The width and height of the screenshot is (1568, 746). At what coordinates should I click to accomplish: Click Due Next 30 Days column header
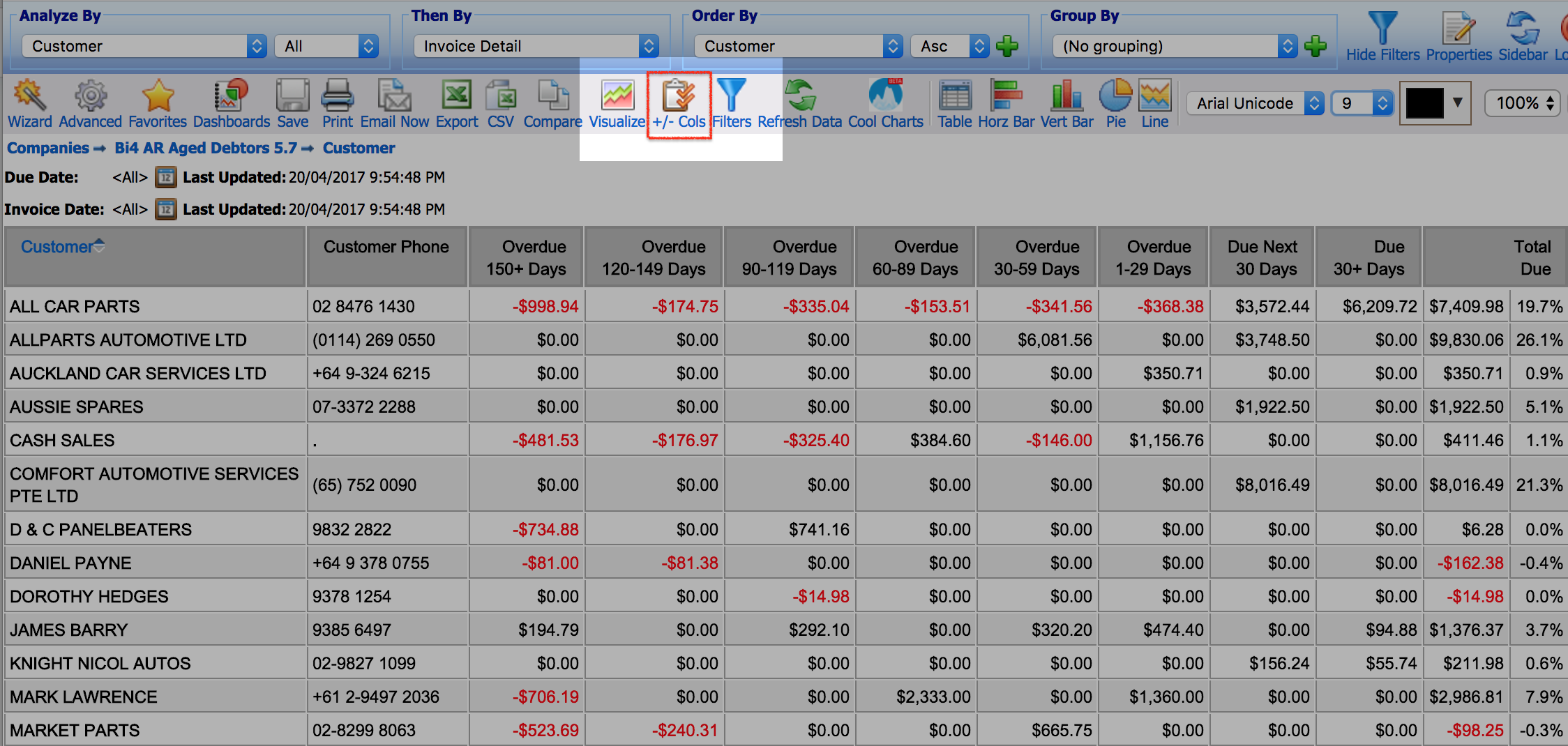[x=1262, y=257]
